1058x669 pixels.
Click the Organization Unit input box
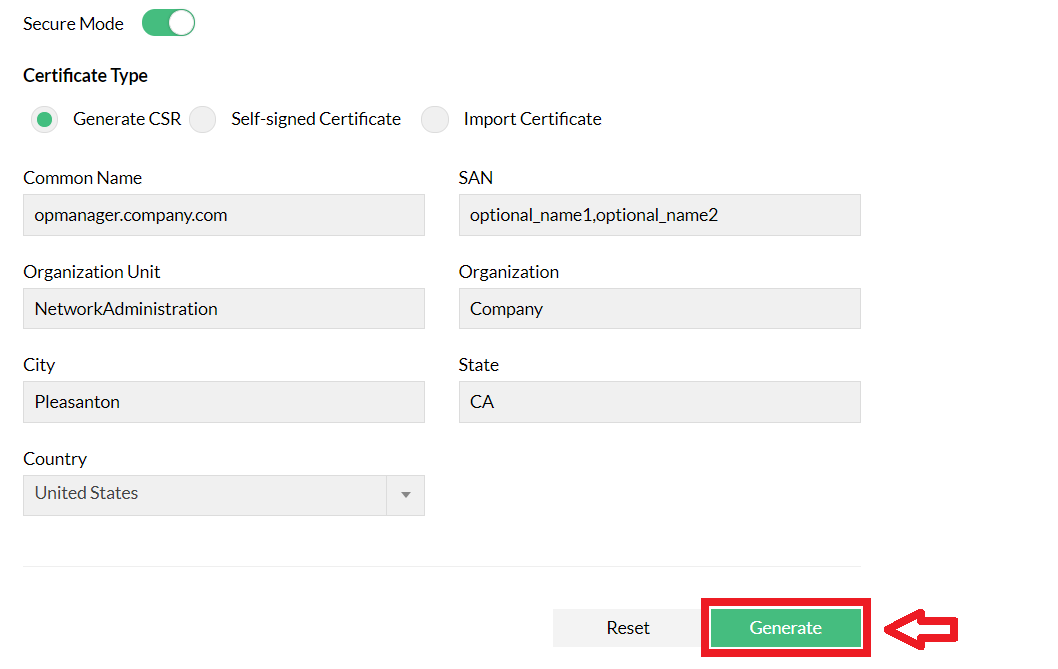pos(223,309)
